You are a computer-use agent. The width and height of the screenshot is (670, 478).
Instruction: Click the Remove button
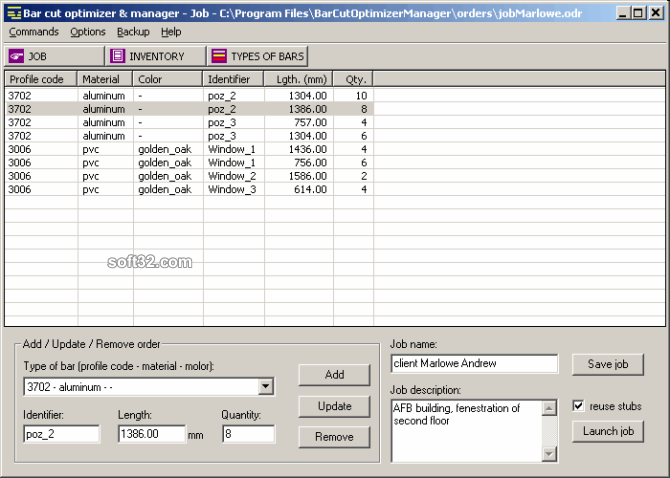pyautogui.click(x=334, y=437)
